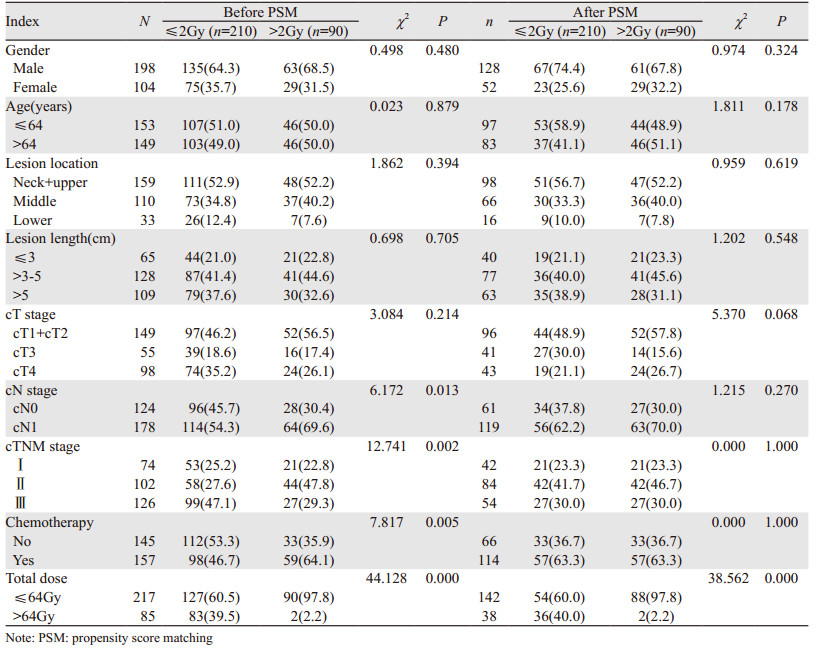The image size is (816, 649).
Task: Select the "Lesion length(cm)" row heading
Action: pyautogui.click(x=59, y=237)
